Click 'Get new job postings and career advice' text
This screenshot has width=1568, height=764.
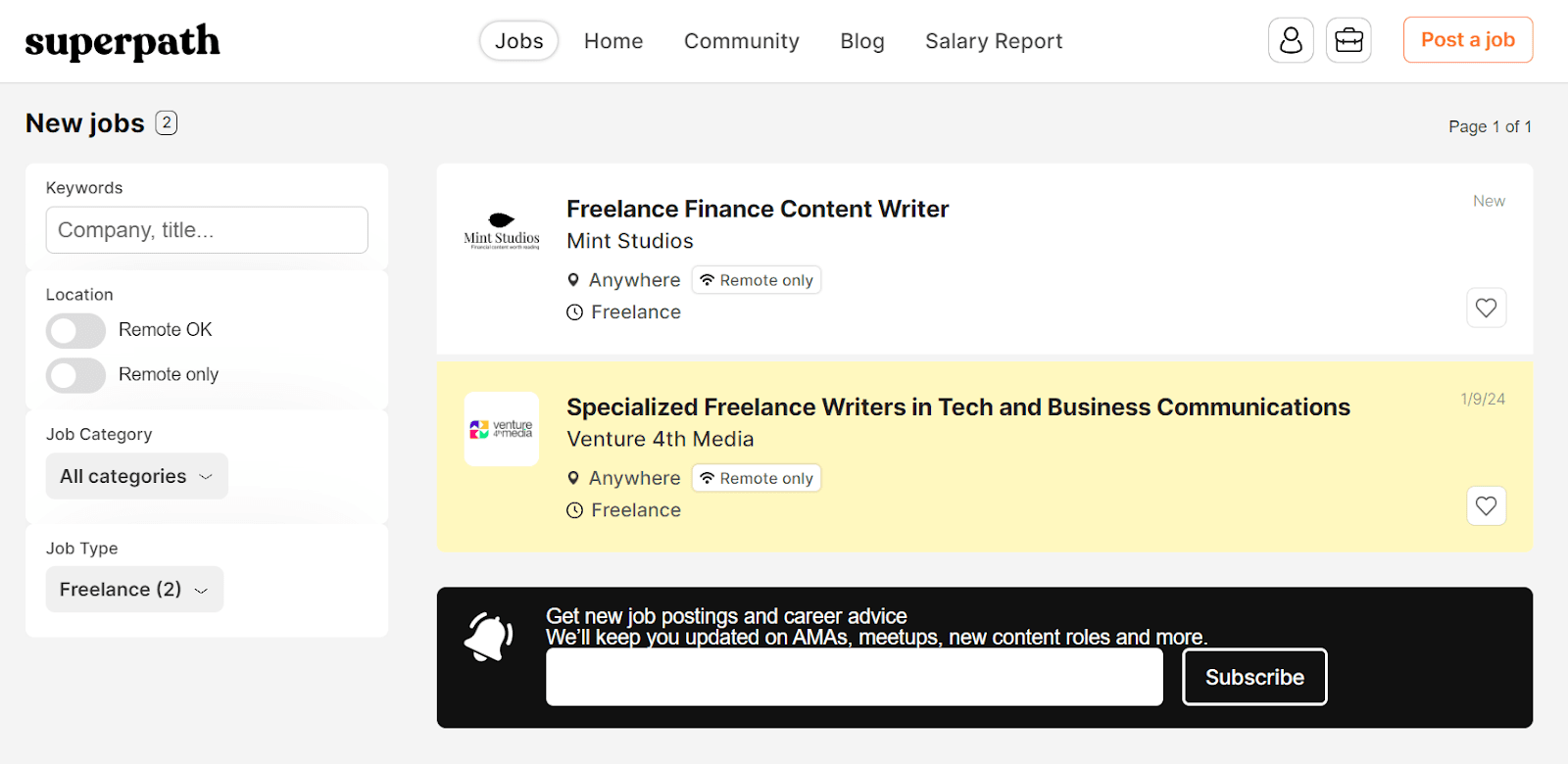(726, 616)
